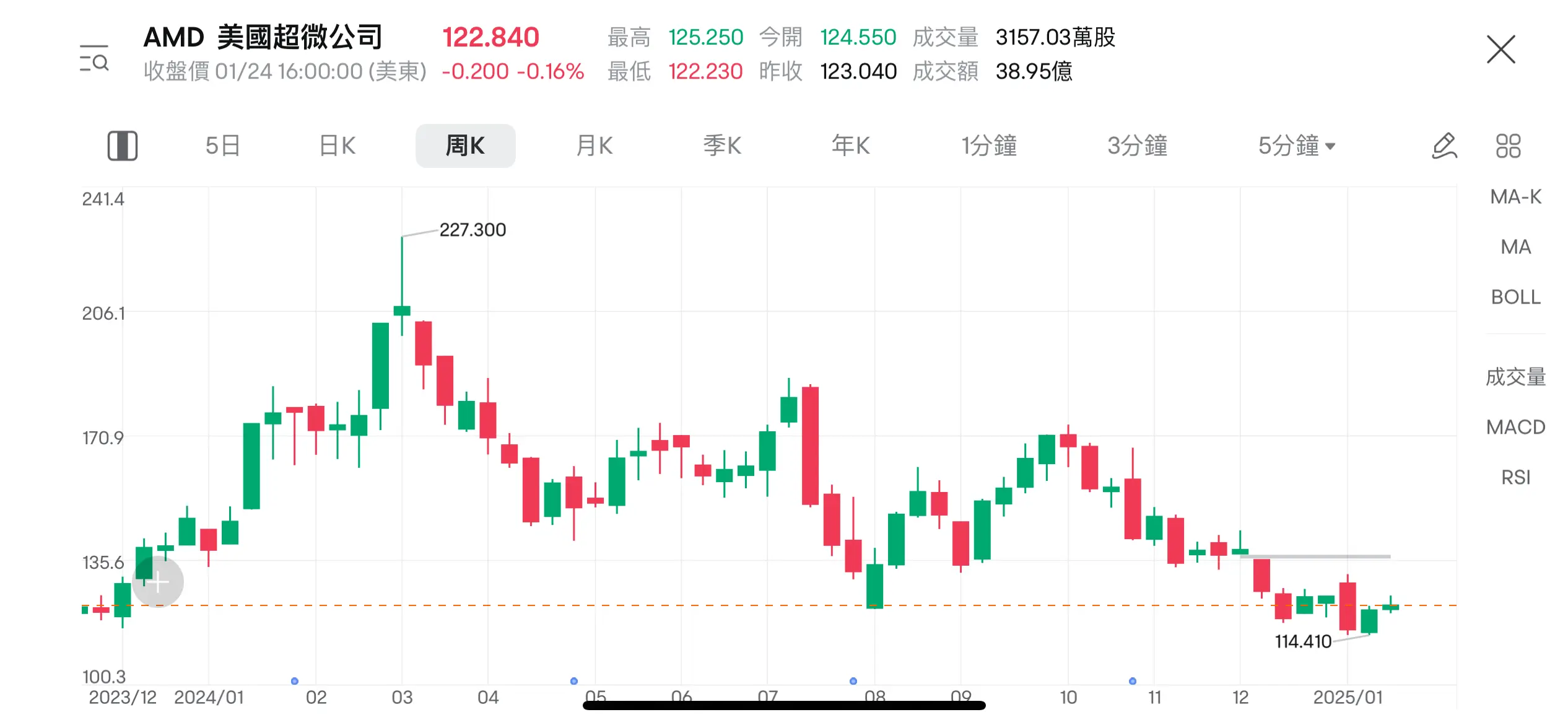
Task: Switch to the 5日 tab
Action: [x=223, y=146]
